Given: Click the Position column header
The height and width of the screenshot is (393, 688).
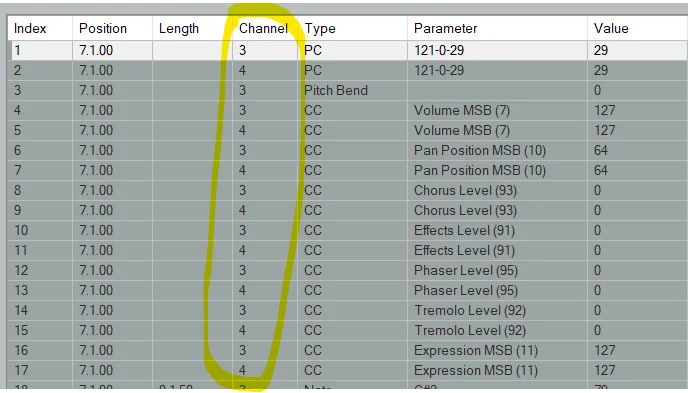Looking at the screenshot, I should [112, 29].
